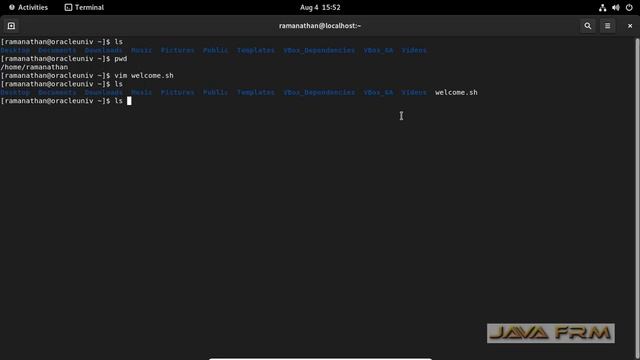
Task: Click the /home/ramanathan output line
Action: pyautogui.click(x=34, y=67)
